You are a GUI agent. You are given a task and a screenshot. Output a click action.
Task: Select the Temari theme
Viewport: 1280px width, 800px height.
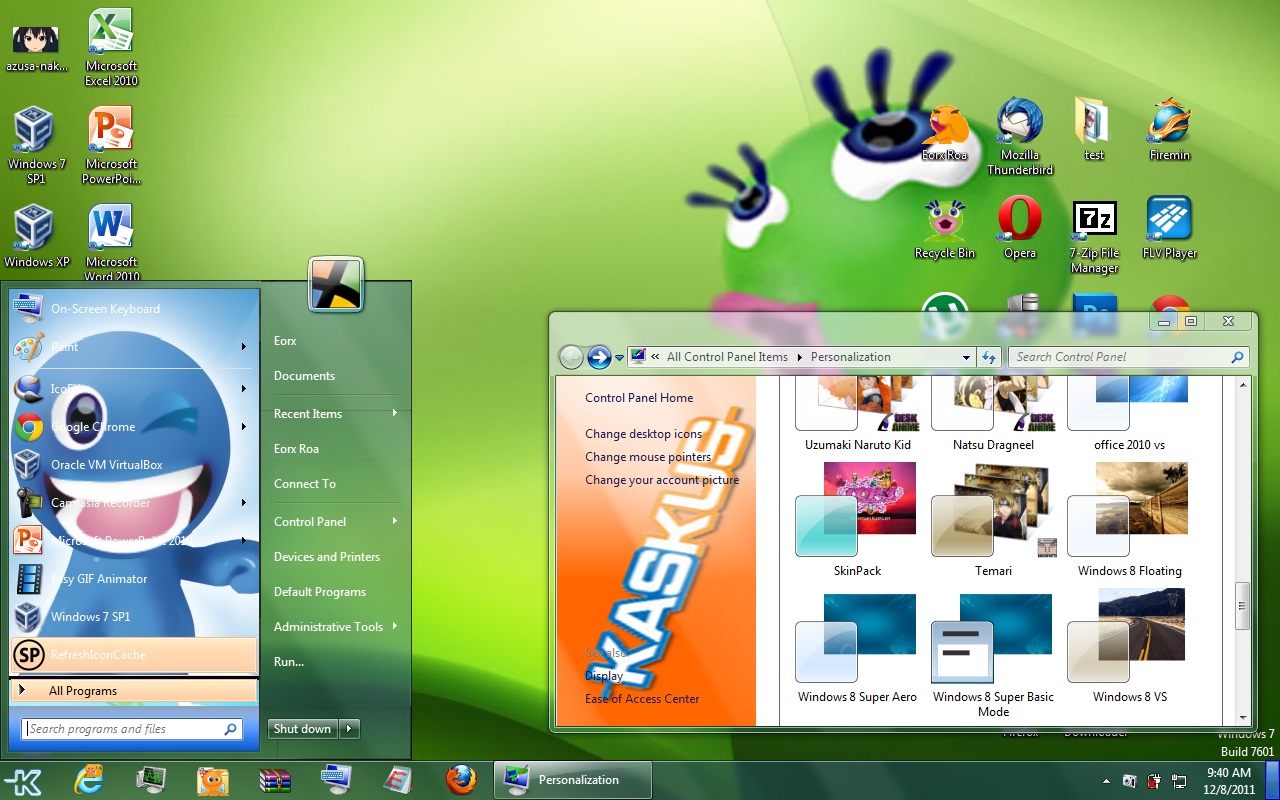993,520
